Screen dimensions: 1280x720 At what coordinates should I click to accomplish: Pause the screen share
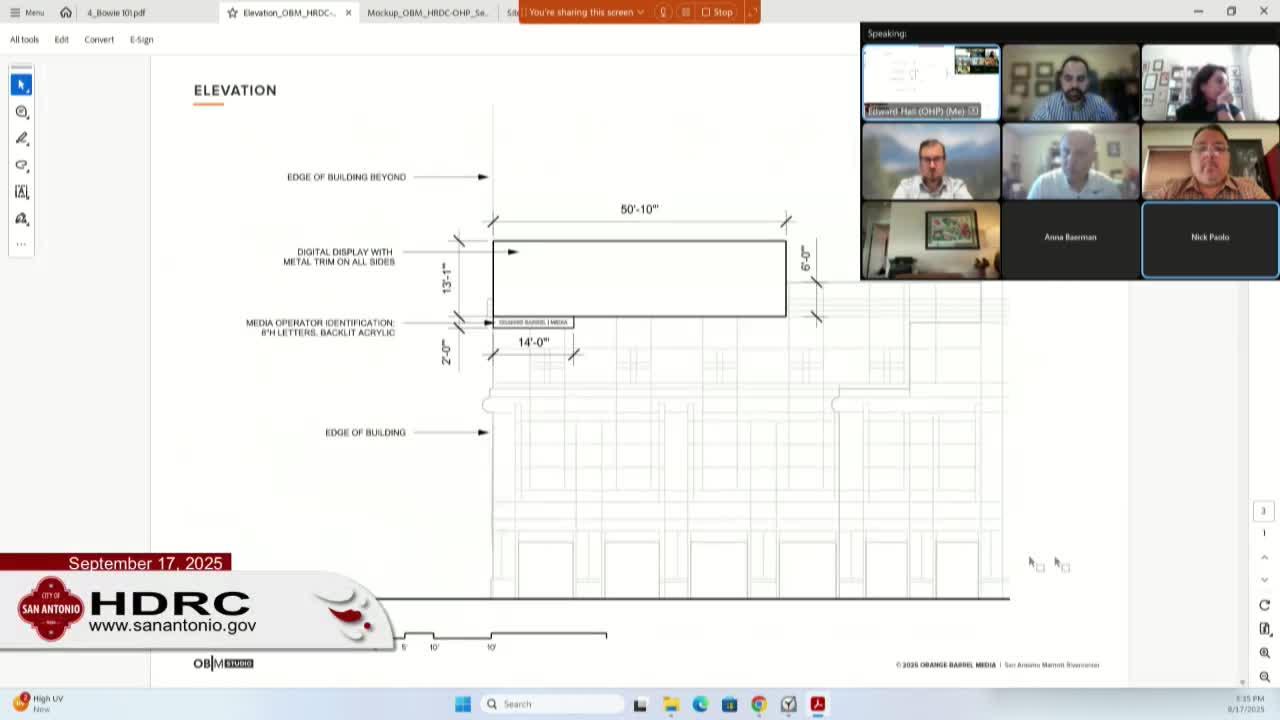pos(685,12)
